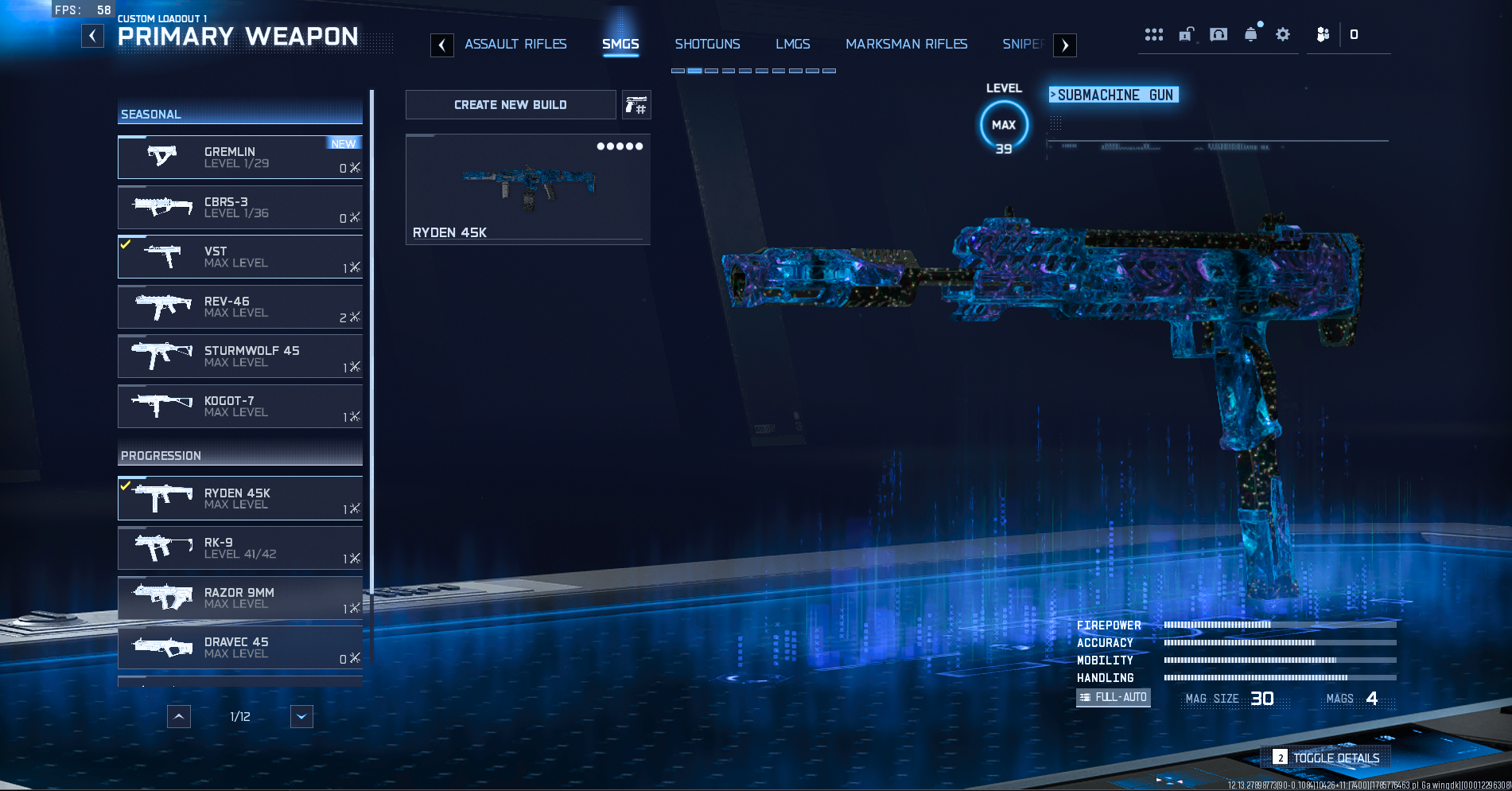
Task: Click the Submachine Gun label
Action: 1114,95
